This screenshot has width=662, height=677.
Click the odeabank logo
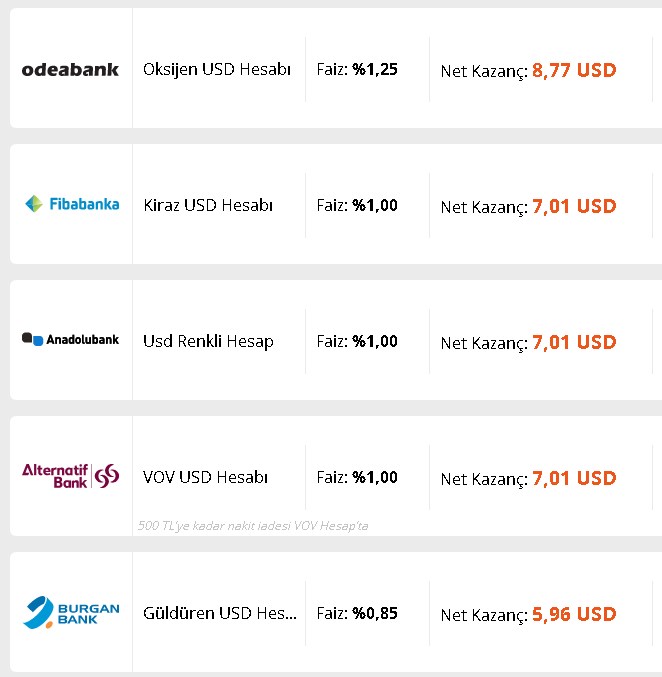click(70, 70)
